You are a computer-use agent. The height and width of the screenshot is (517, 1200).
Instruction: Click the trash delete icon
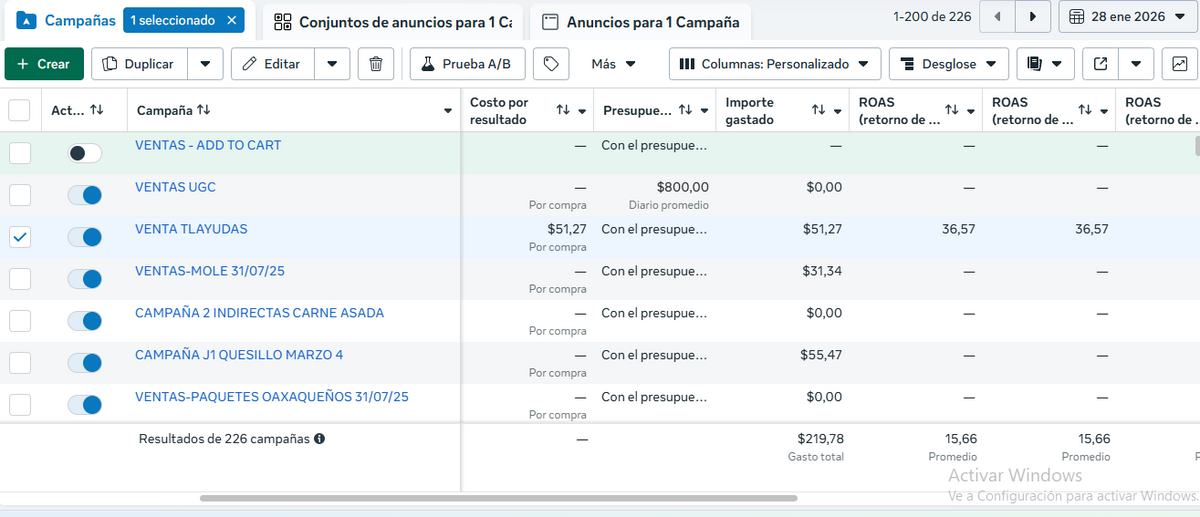[376, 64]
